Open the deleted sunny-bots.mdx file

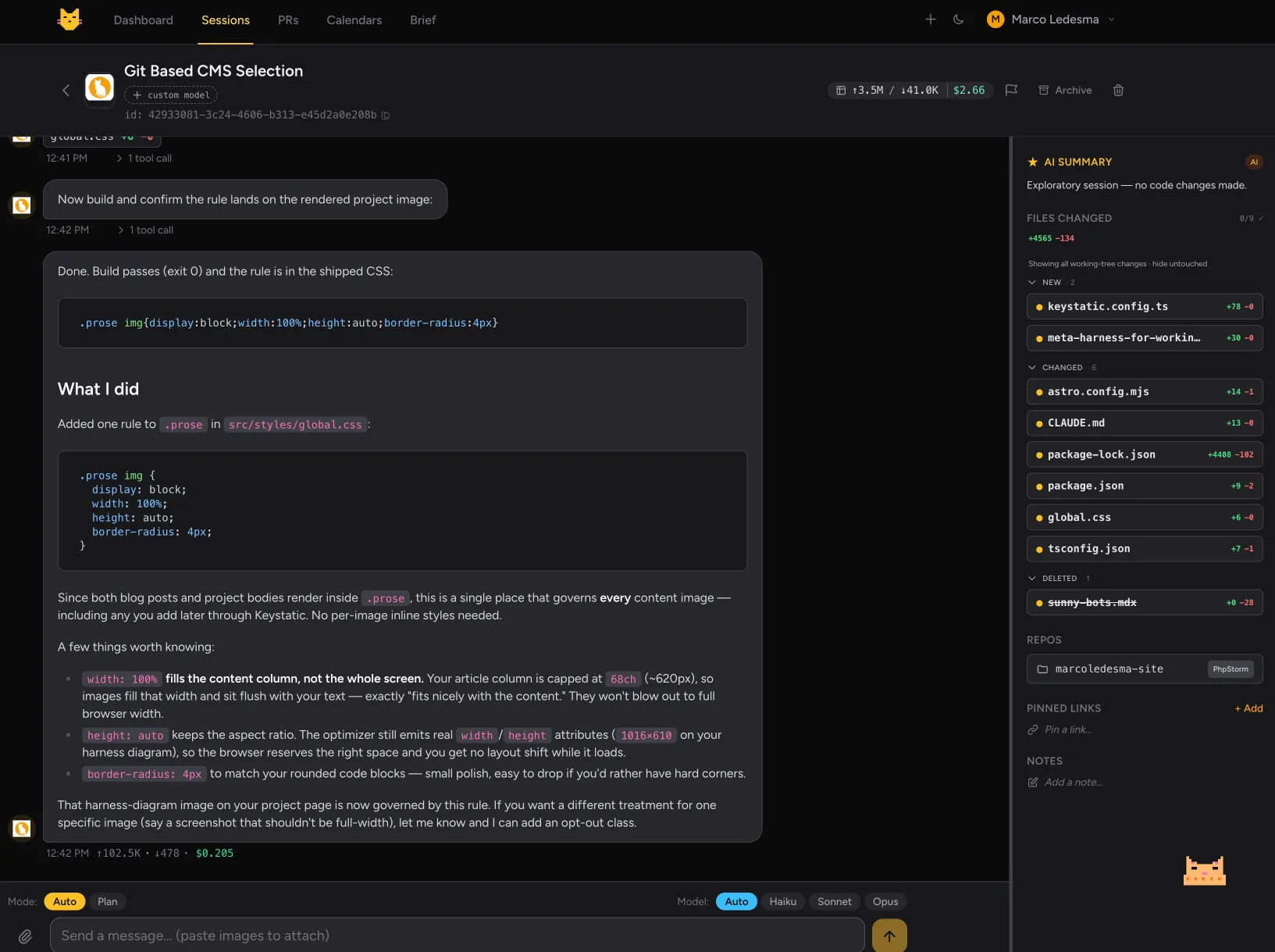(1145, 603)
